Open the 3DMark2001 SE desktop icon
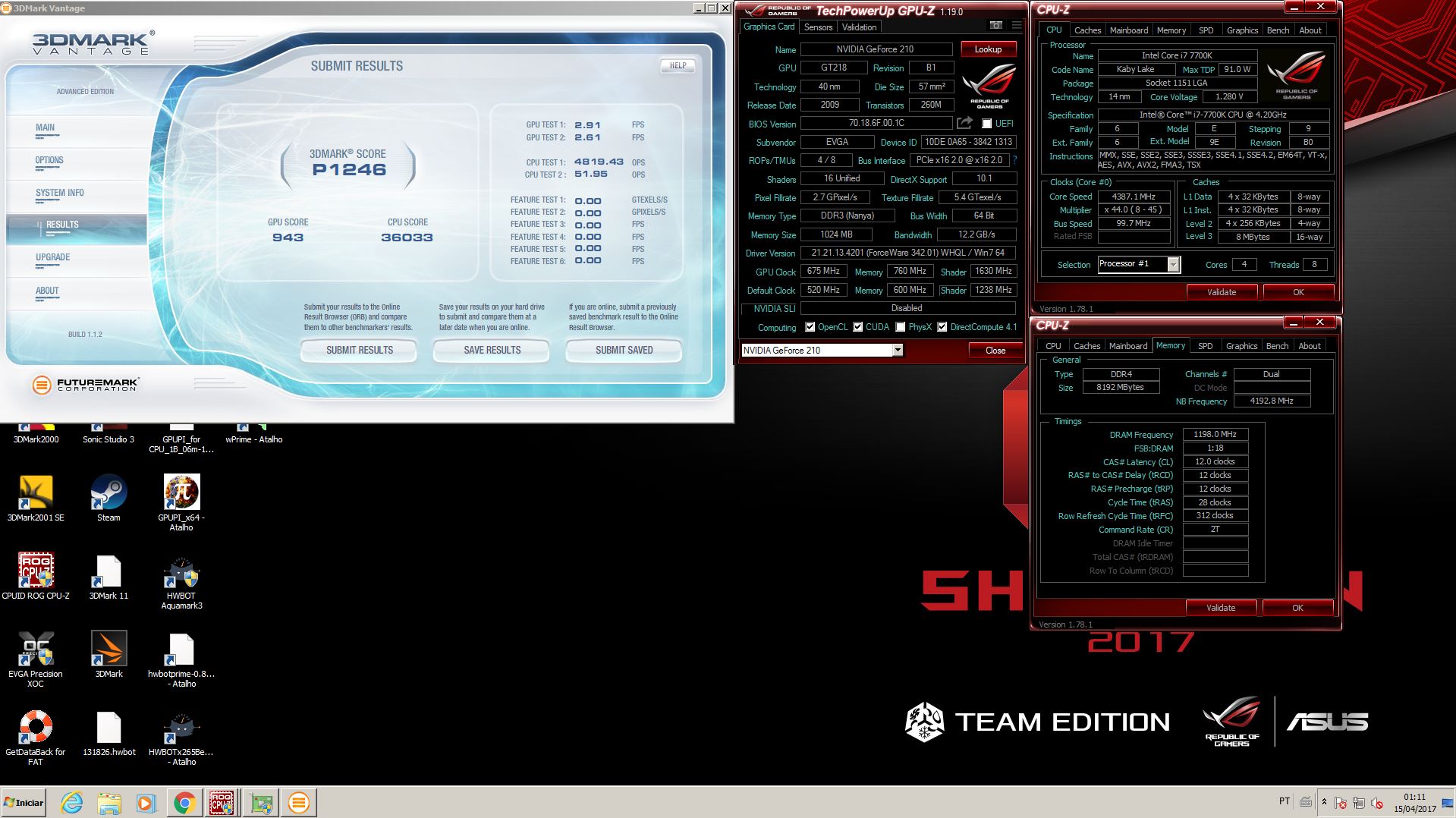This screenshot has height=818, width=1456. coord(36,499)
